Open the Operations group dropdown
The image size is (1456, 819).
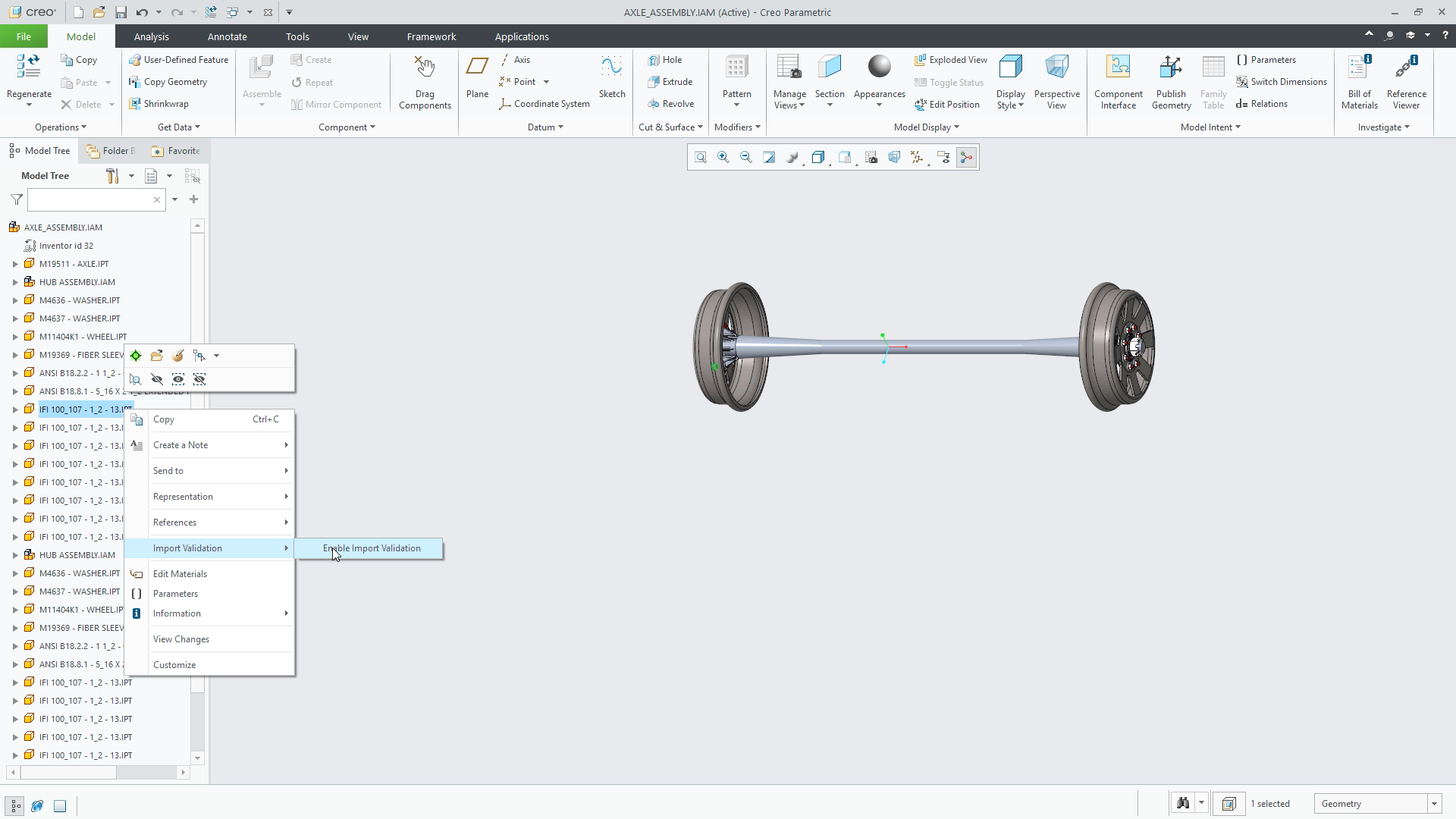pos(61,127)
